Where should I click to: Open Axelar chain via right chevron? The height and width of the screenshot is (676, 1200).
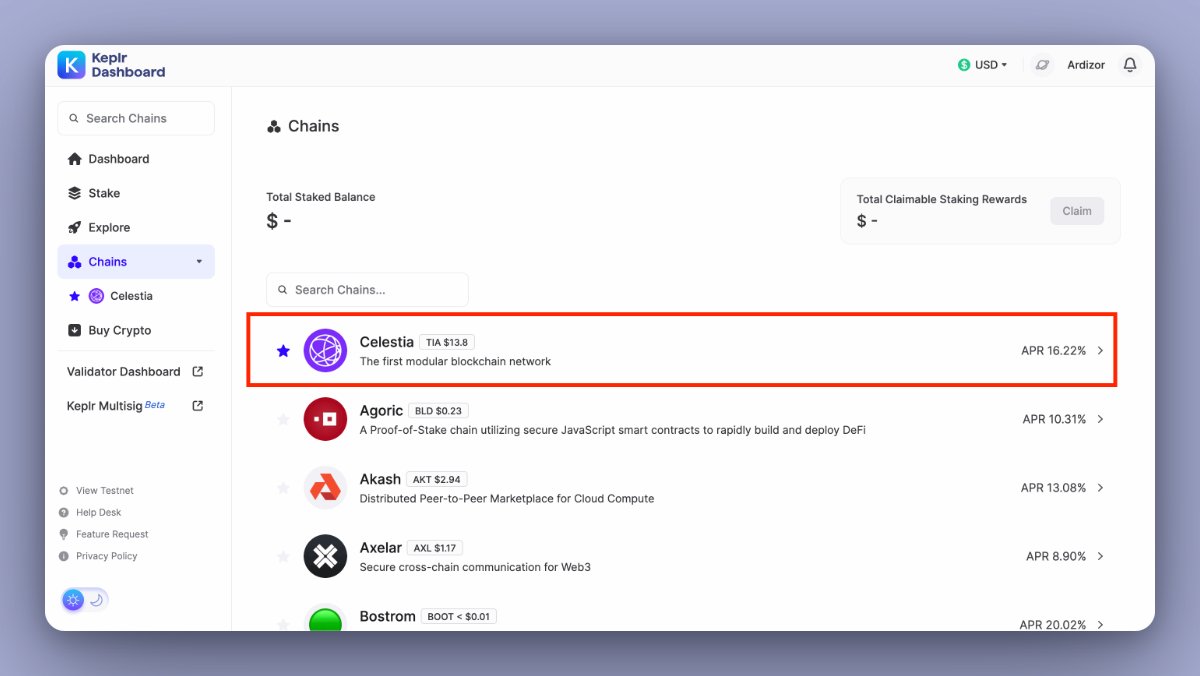coord(1100,556)
